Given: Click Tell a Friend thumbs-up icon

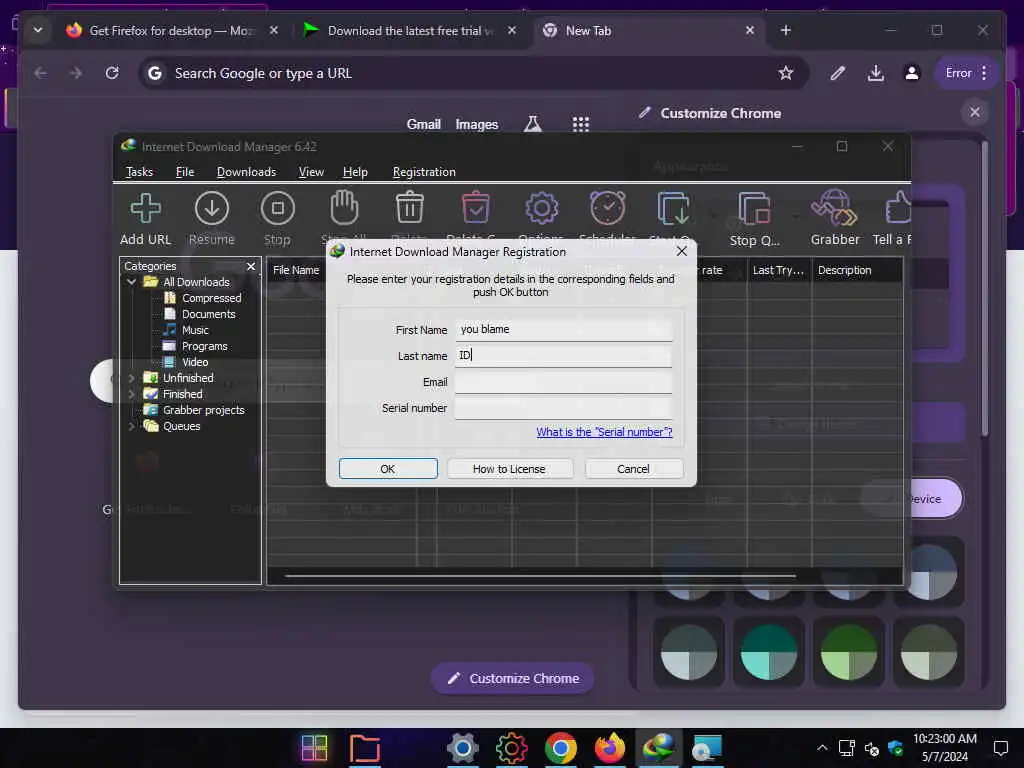Looking at the screenshot, I should [897, 209].
